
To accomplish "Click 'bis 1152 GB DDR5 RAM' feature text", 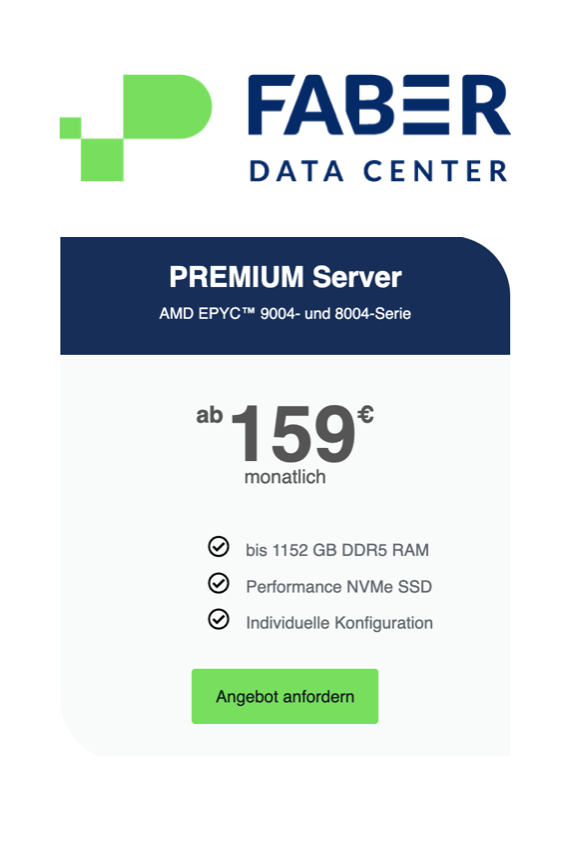I will [337, 550].
